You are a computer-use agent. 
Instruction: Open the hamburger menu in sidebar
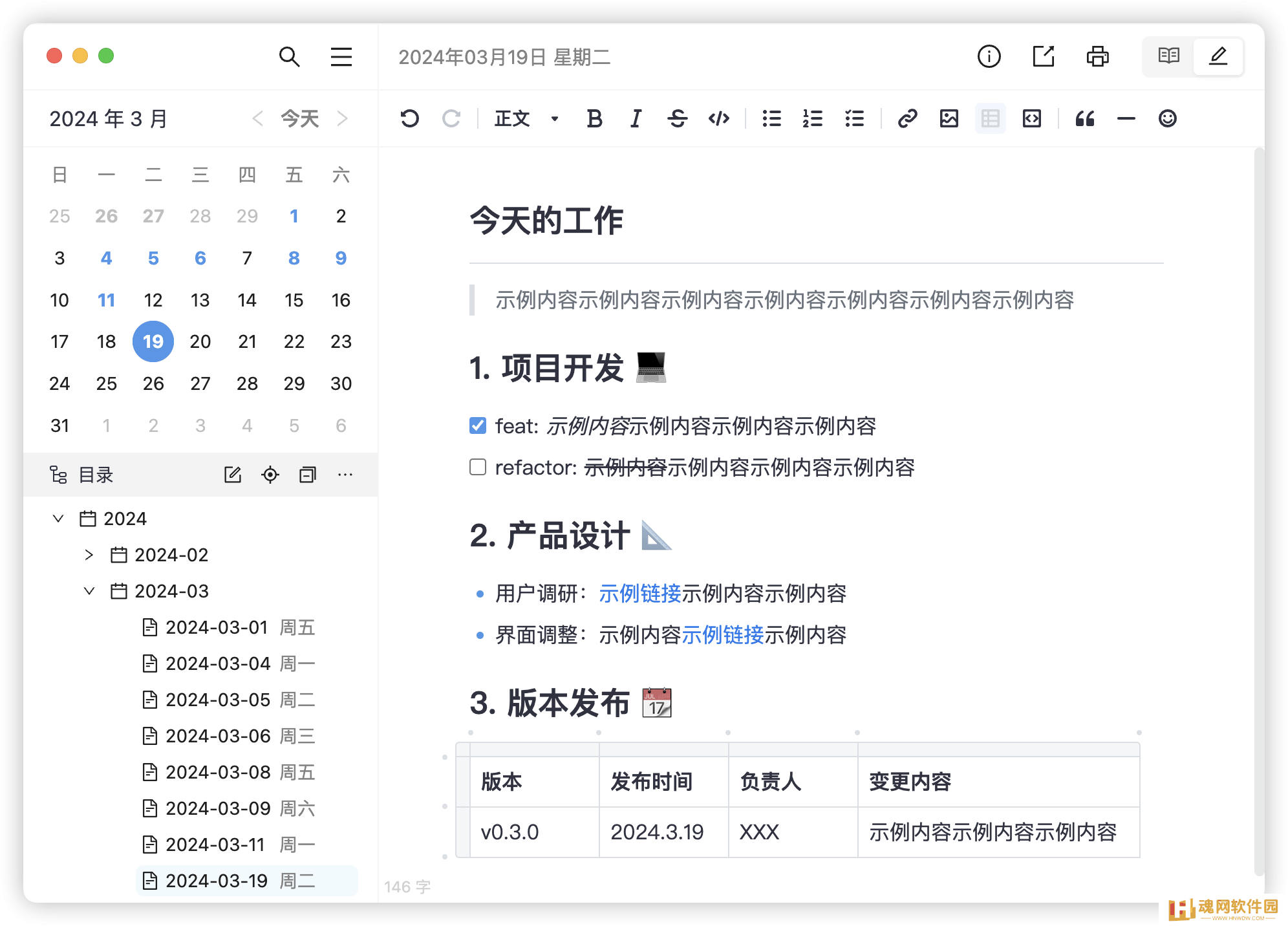point(341,57)
